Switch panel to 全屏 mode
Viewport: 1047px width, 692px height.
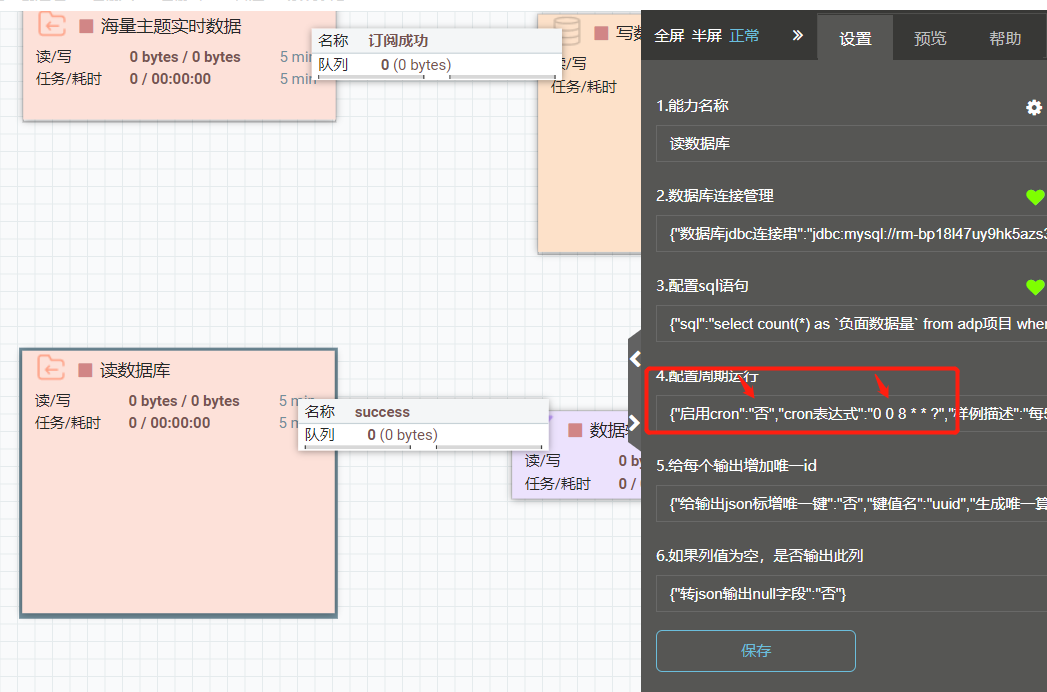click(x=669, y=36)
